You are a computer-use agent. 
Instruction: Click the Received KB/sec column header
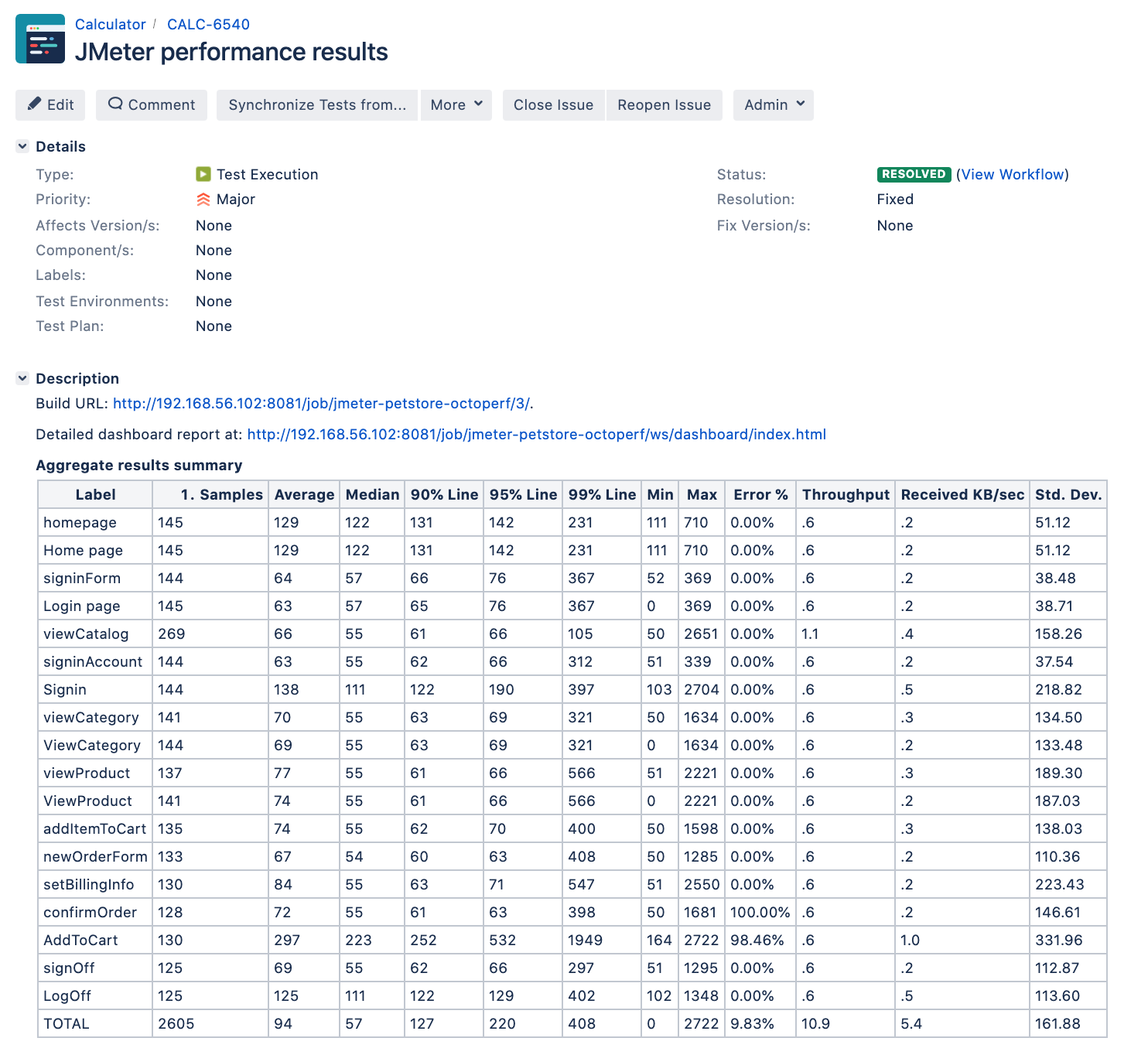click(962, 495)
